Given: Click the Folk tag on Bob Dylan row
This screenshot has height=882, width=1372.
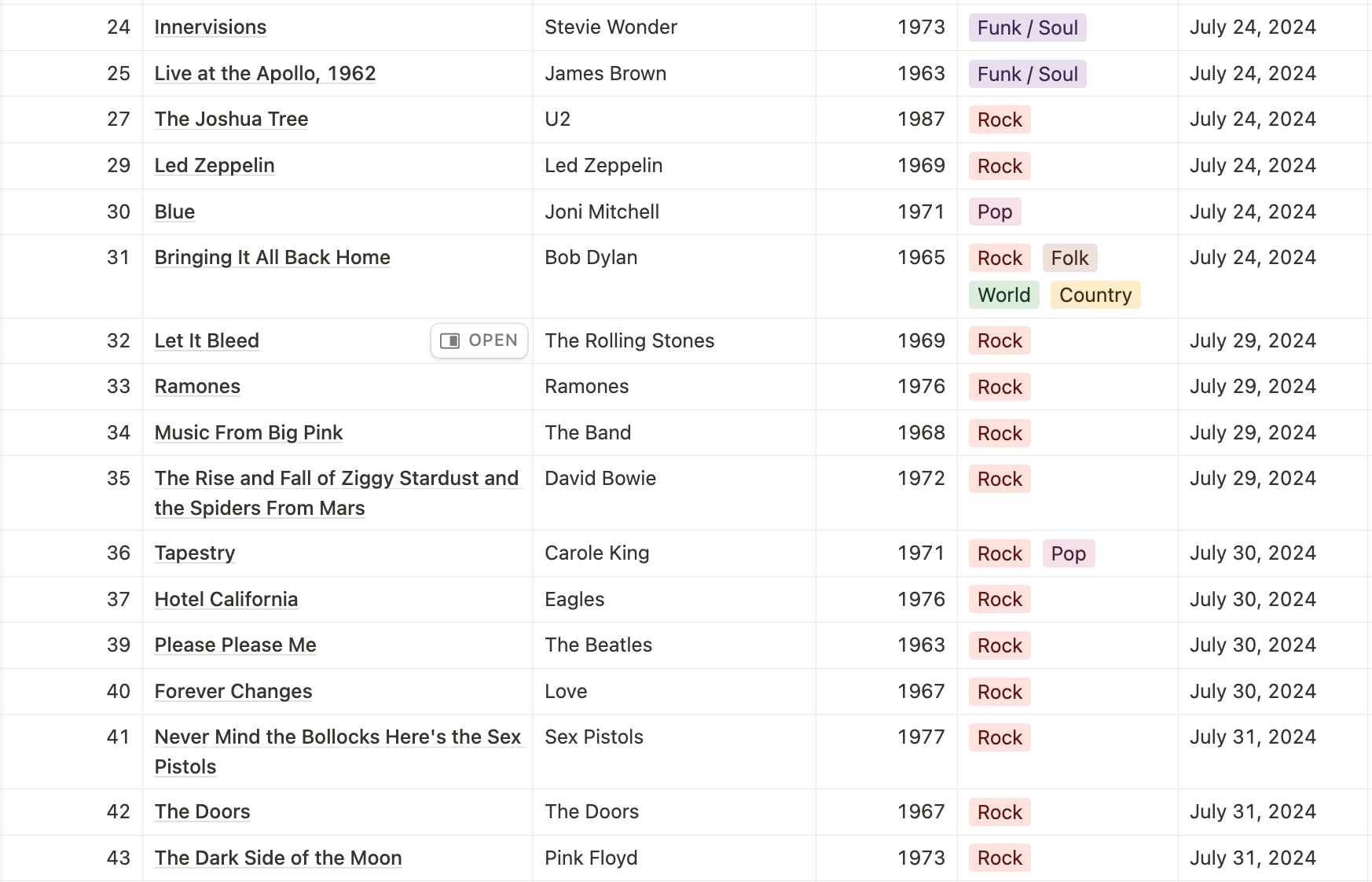Looking at the screenshot, I should (1069, 259).
